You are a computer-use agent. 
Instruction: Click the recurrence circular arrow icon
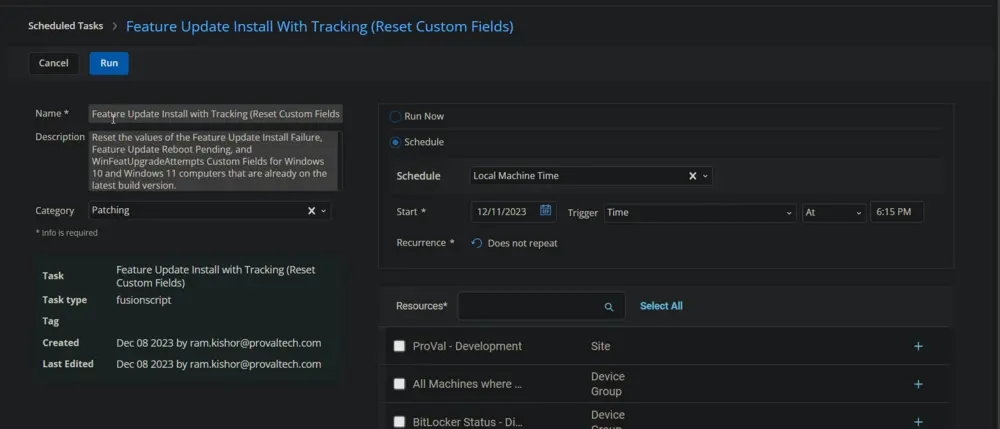click(476, 243)
